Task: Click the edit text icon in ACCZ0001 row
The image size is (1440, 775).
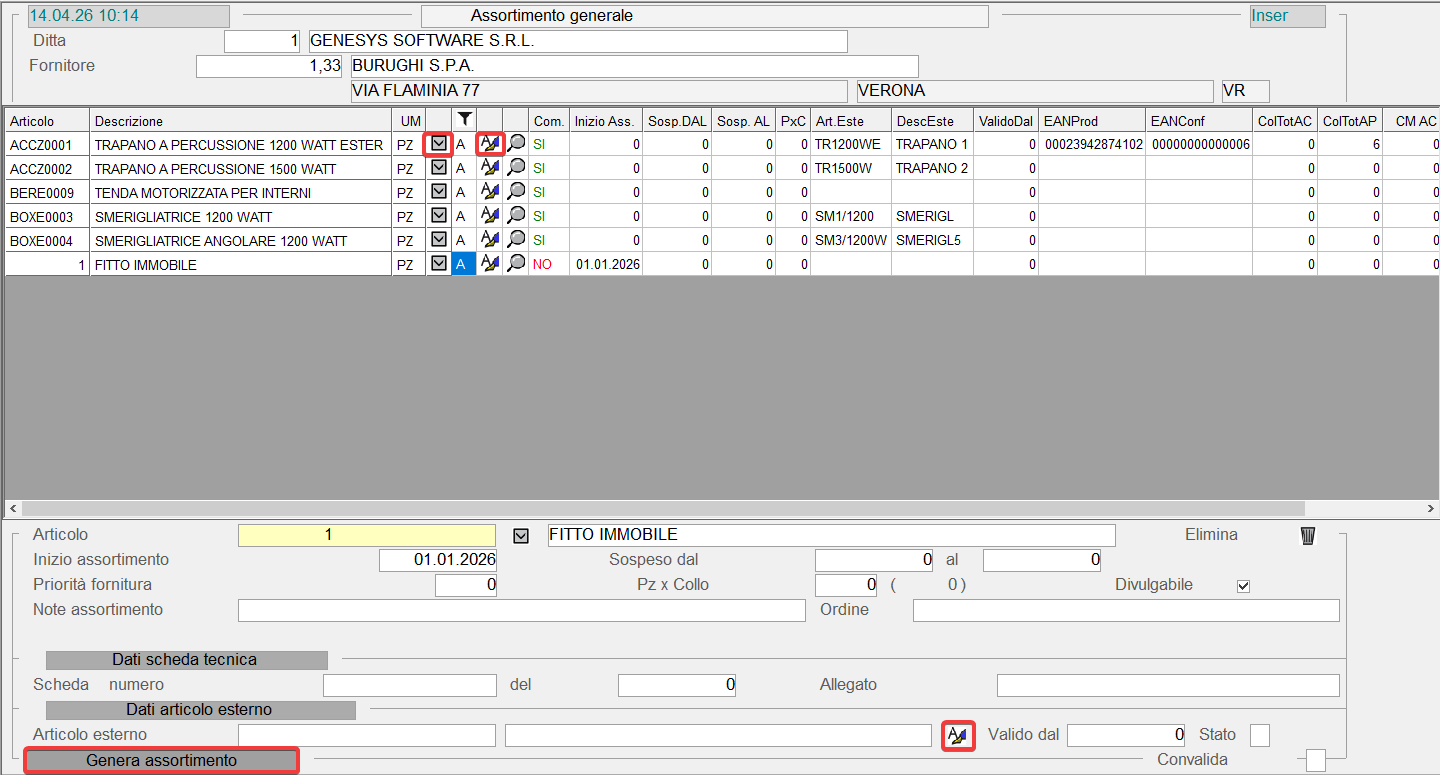Action: click(x=489, y=144)
